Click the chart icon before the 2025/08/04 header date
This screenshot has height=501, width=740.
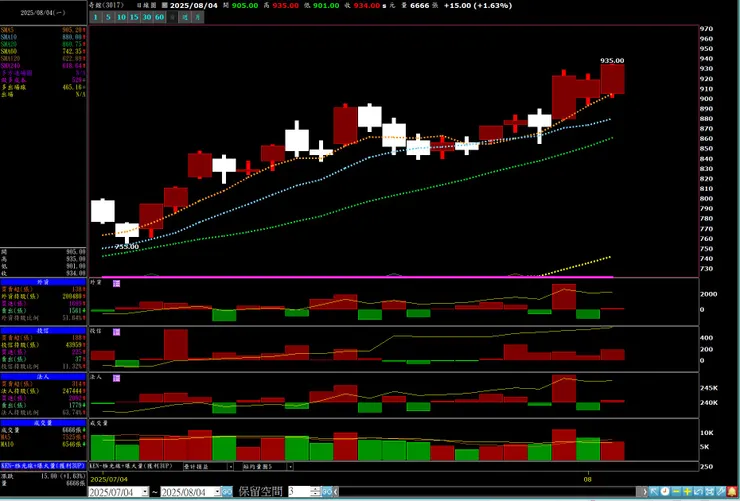[x=165, y=5]
